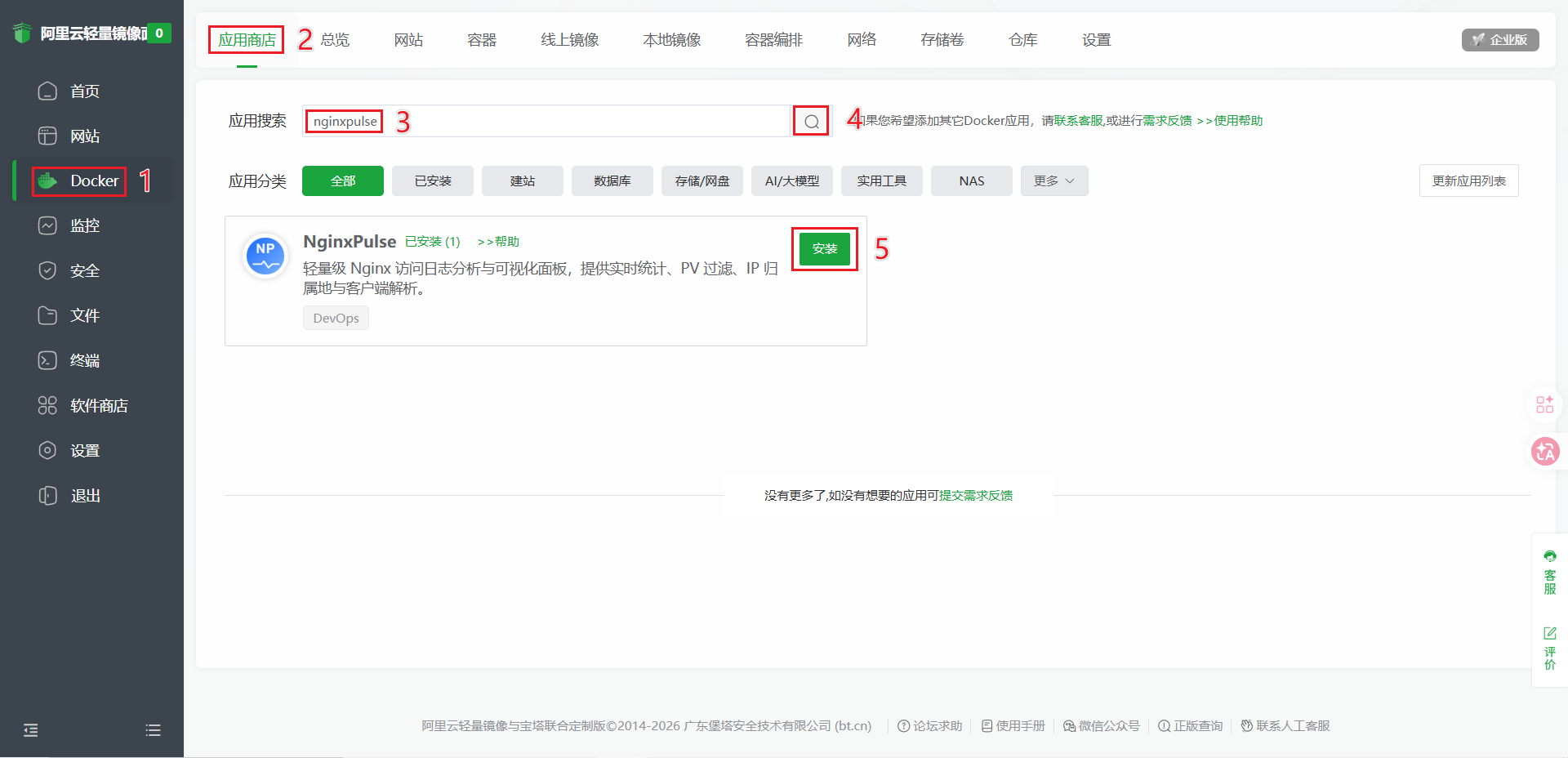The image size is (1568, 758).
Task: Open NginxPulse 已安装 (1) link
Action: point(433,242)
